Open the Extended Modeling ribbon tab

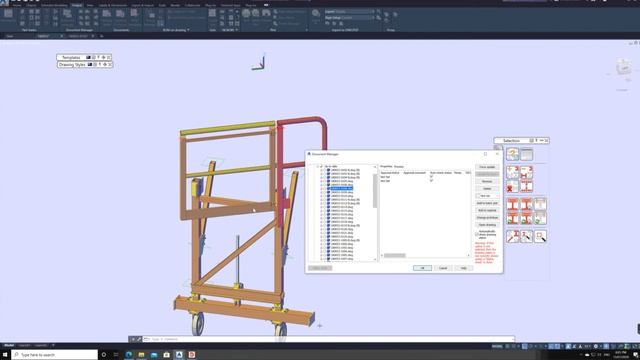tap(54, 5)
